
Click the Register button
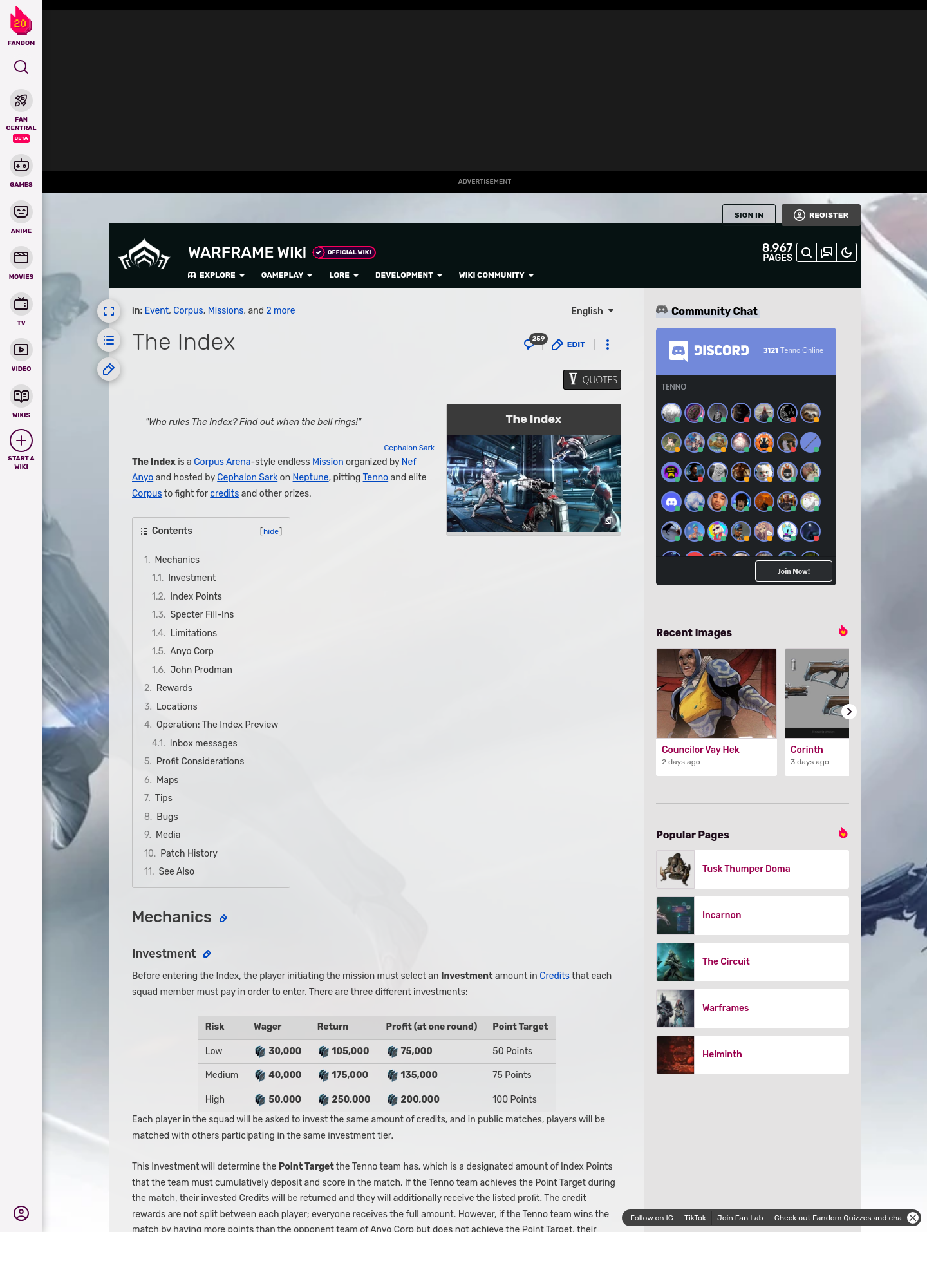coord(821,215)
